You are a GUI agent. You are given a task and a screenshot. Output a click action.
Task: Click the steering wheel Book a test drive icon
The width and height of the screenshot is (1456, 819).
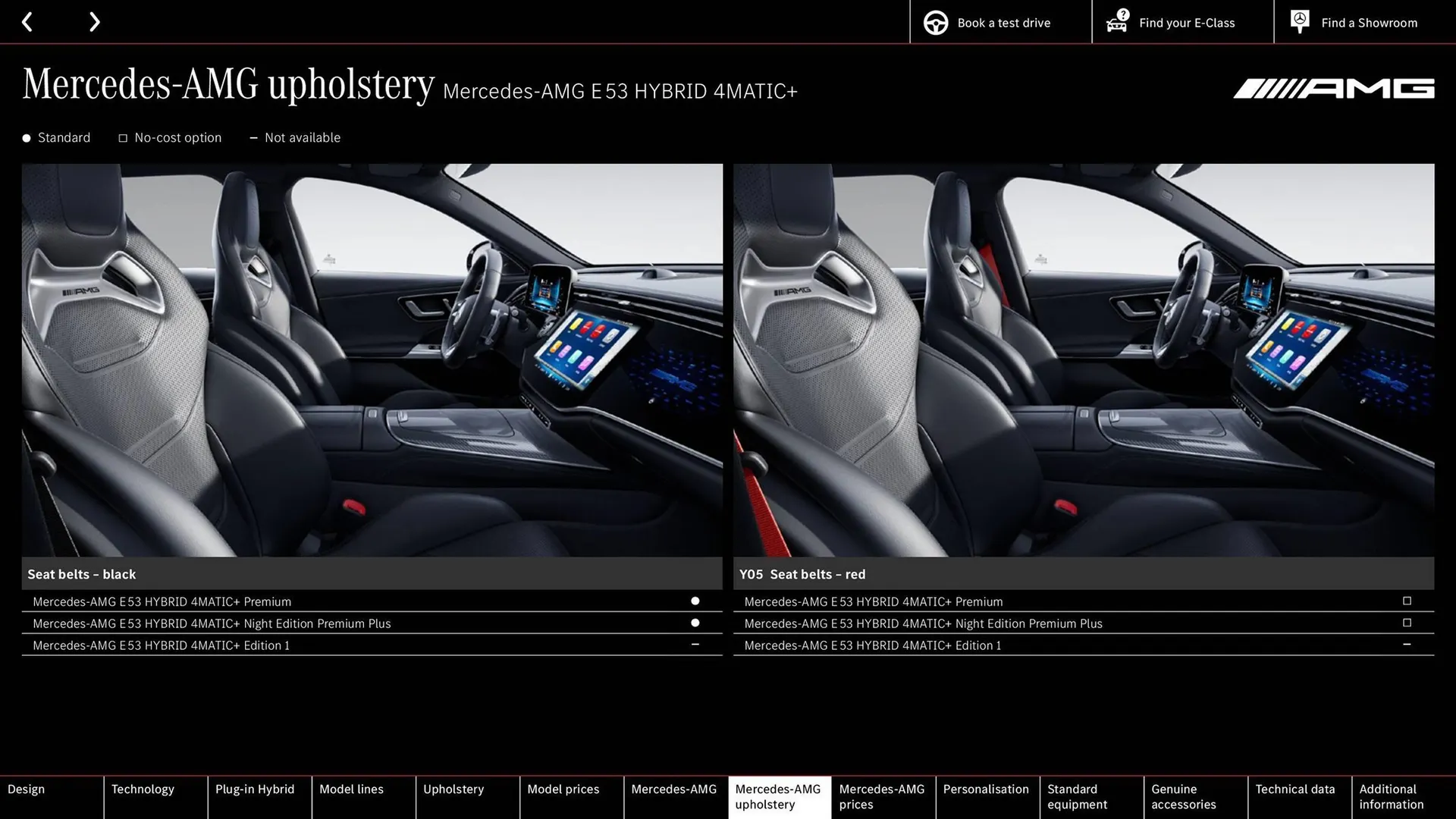click(934, 22)
